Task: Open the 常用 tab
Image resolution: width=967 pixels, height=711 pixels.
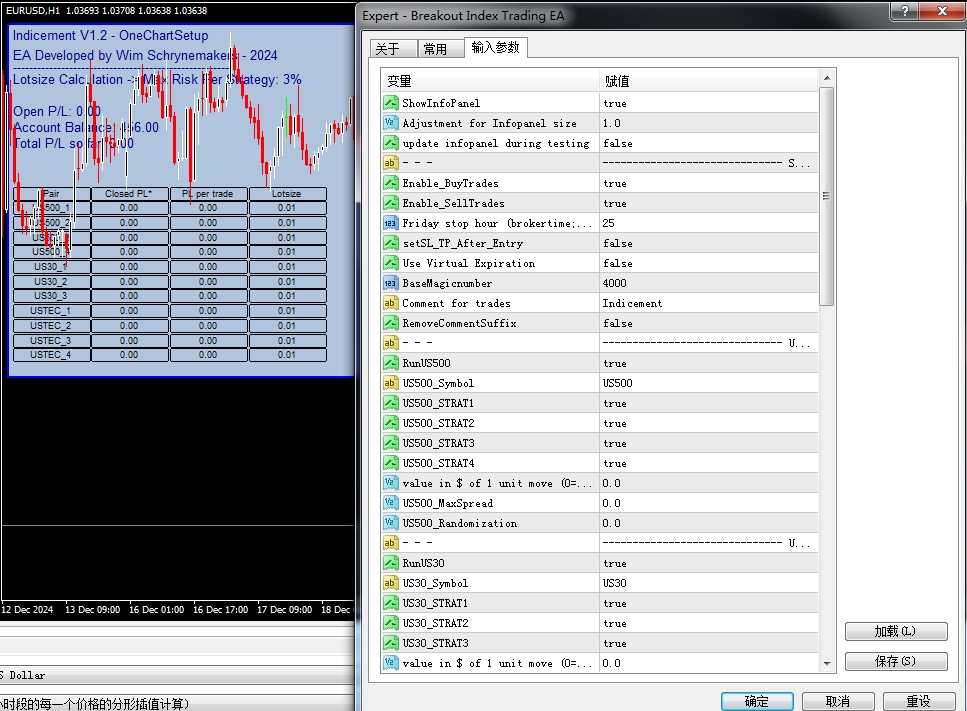Action: (x=435, y=49)
